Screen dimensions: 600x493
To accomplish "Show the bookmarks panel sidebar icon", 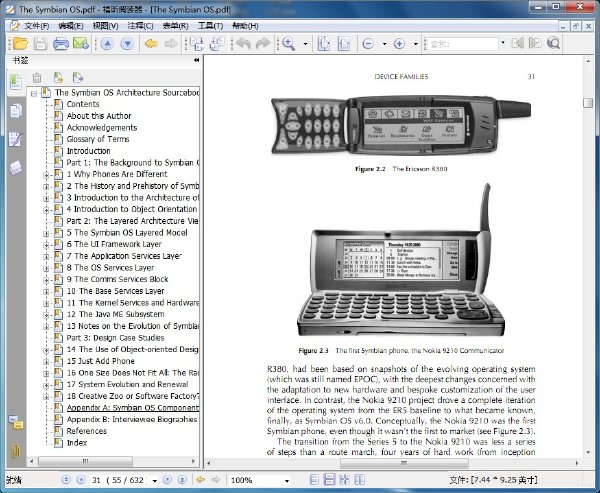I will (16, 82).
